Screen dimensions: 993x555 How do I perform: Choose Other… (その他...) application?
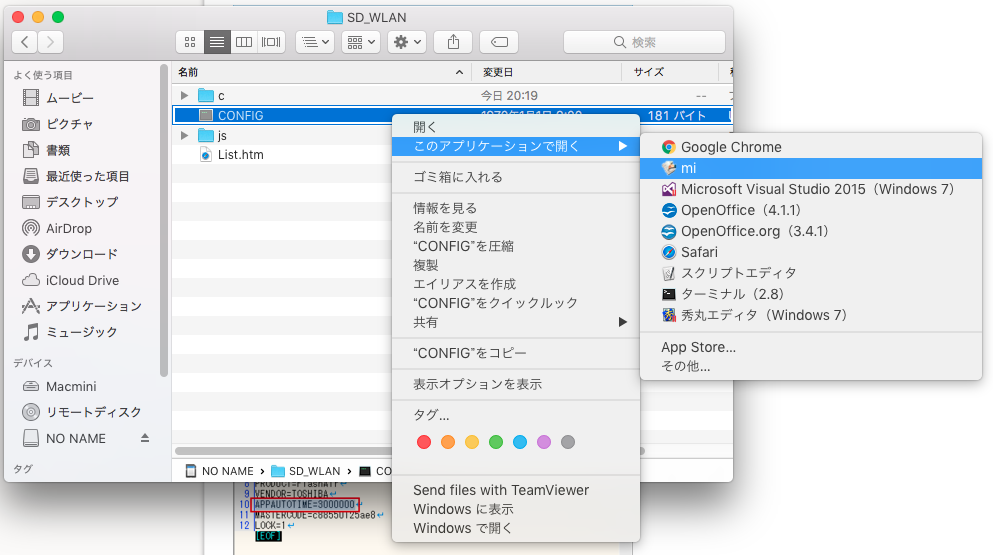point(811,366)
